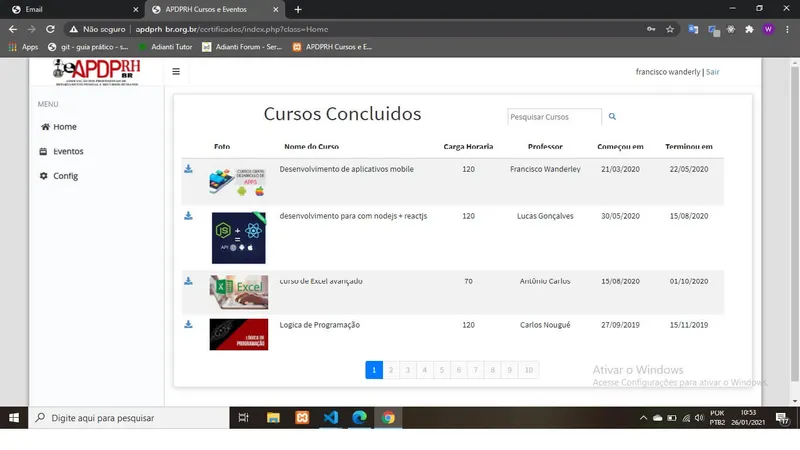The image size is (800, 450).
Task: Open the Chrome three-dot menu
Action: 787,29
